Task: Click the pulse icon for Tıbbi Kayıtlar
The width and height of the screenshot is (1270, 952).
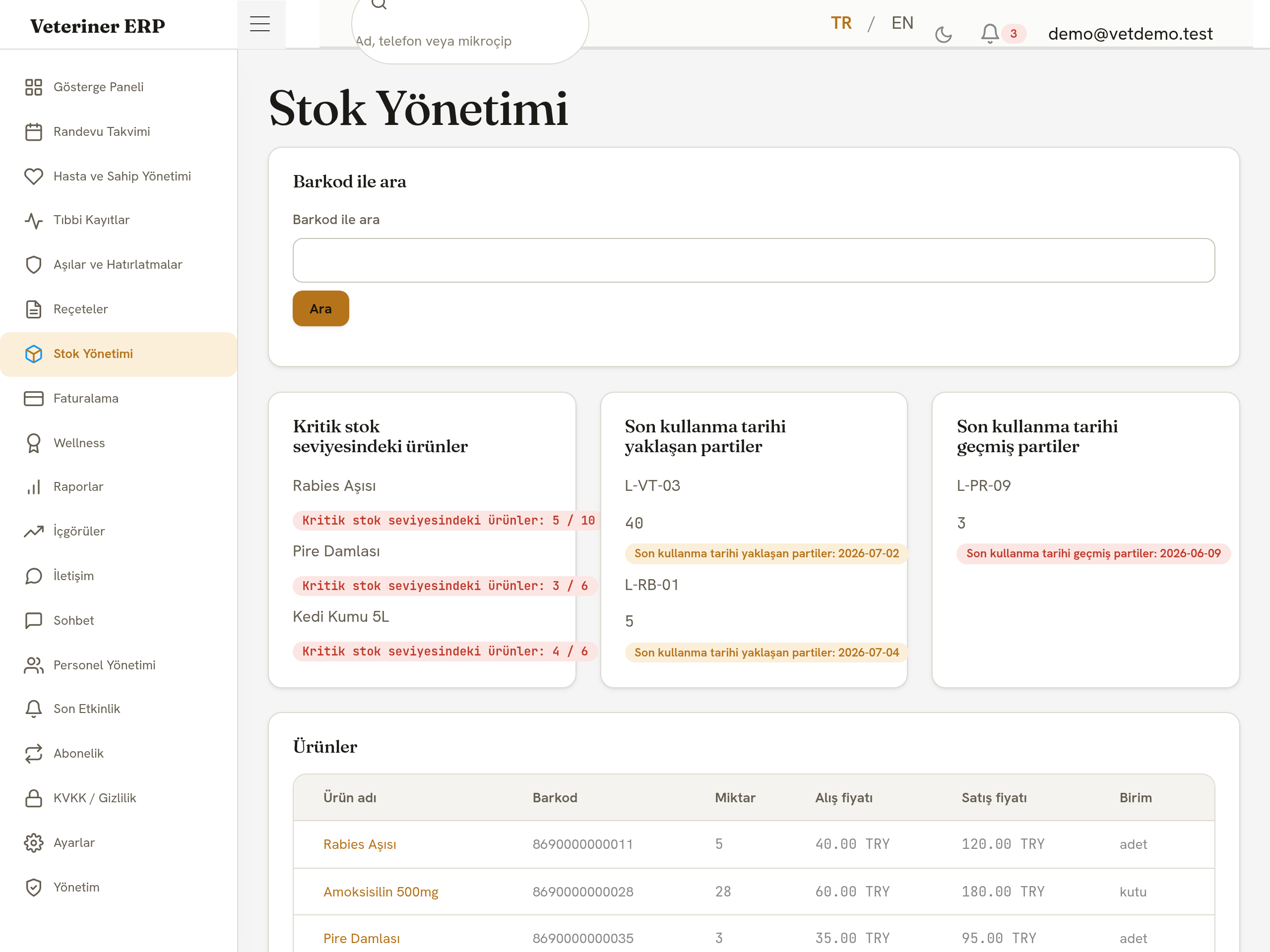Action: [33, 220]
